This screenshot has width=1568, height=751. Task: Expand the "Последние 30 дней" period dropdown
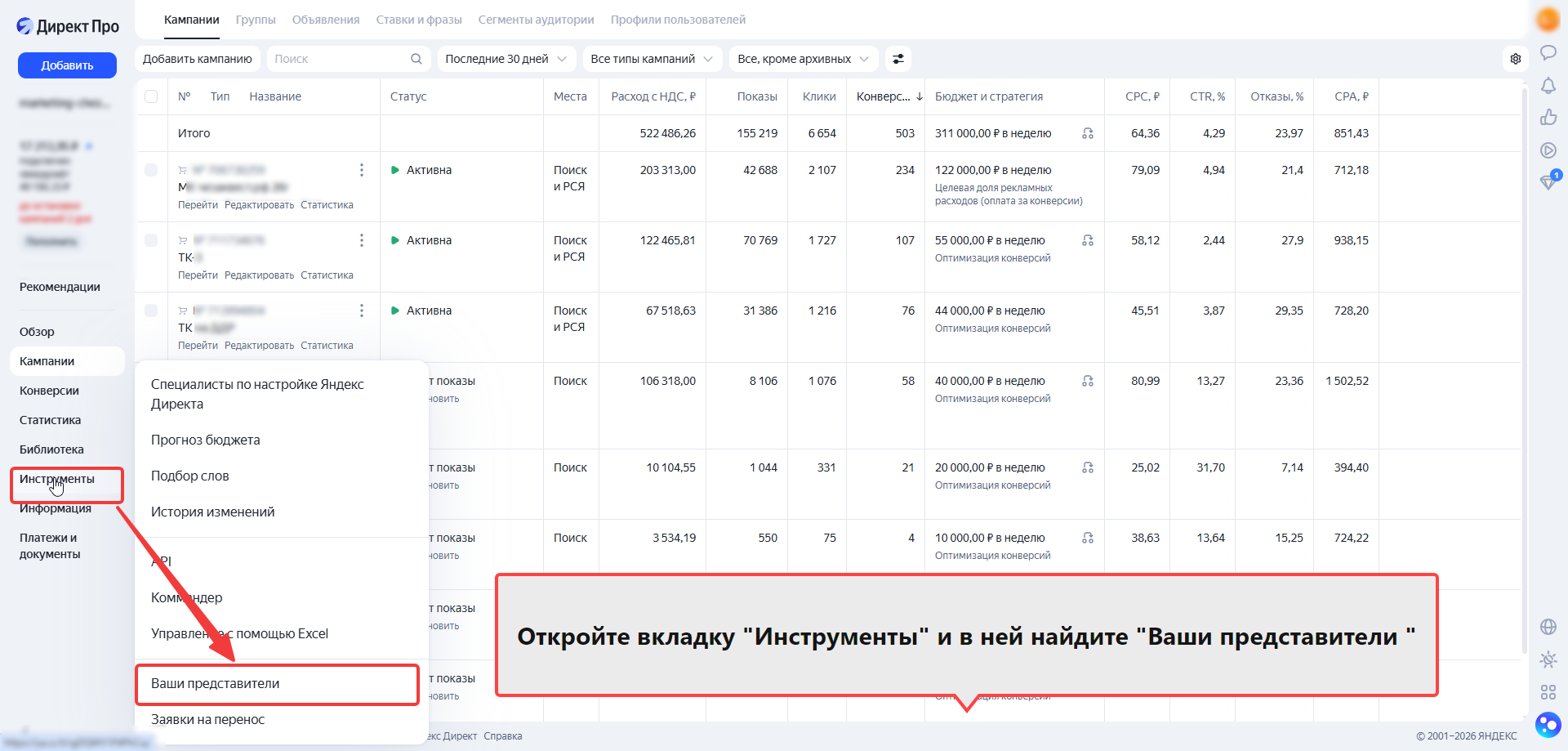[x=506, y=59]
